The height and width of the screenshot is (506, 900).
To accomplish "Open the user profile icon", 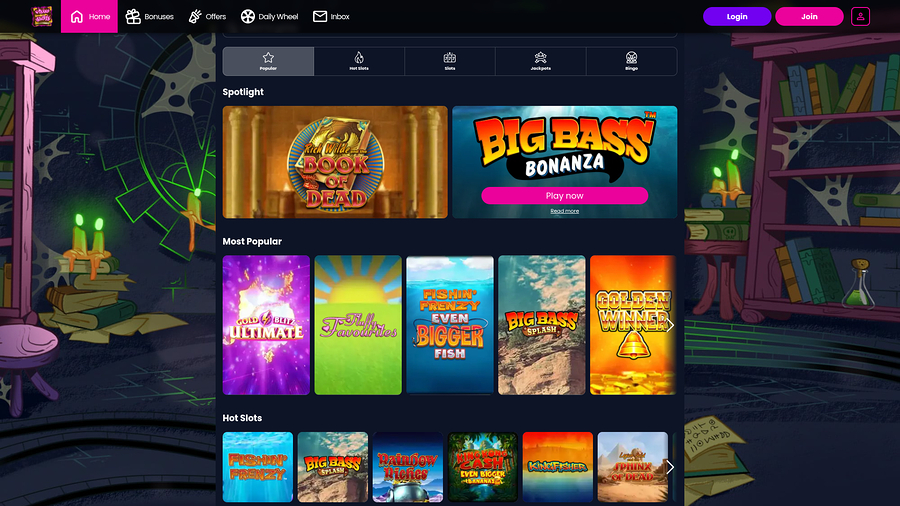I will point(860,17).
